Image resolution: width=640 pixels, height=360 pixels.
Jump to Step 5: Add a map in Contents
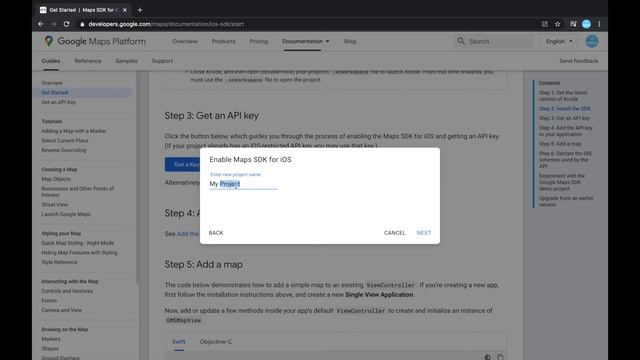(x=560, y=144)
